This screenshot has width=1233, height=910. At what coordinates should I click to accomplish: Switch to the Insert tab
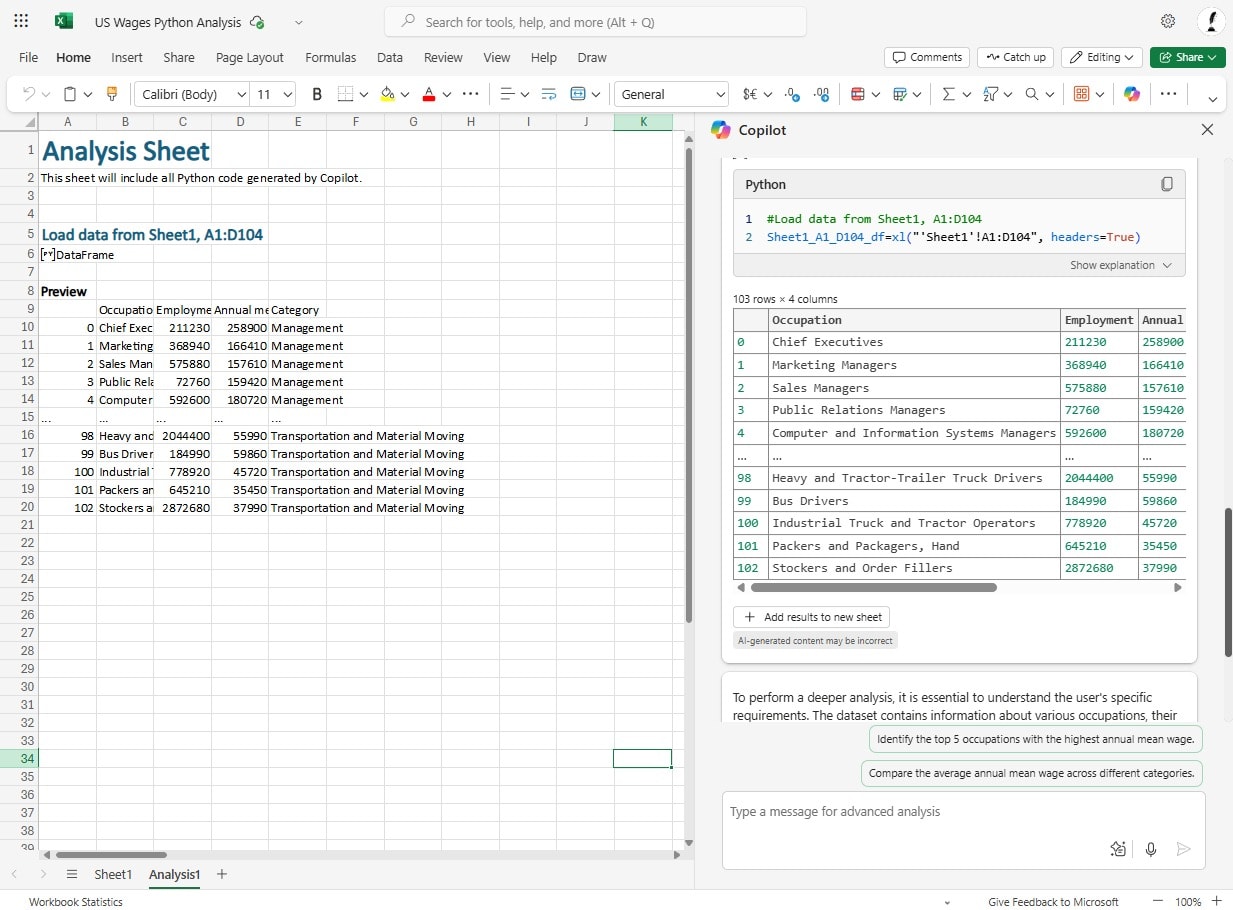[x=127, y=57]
